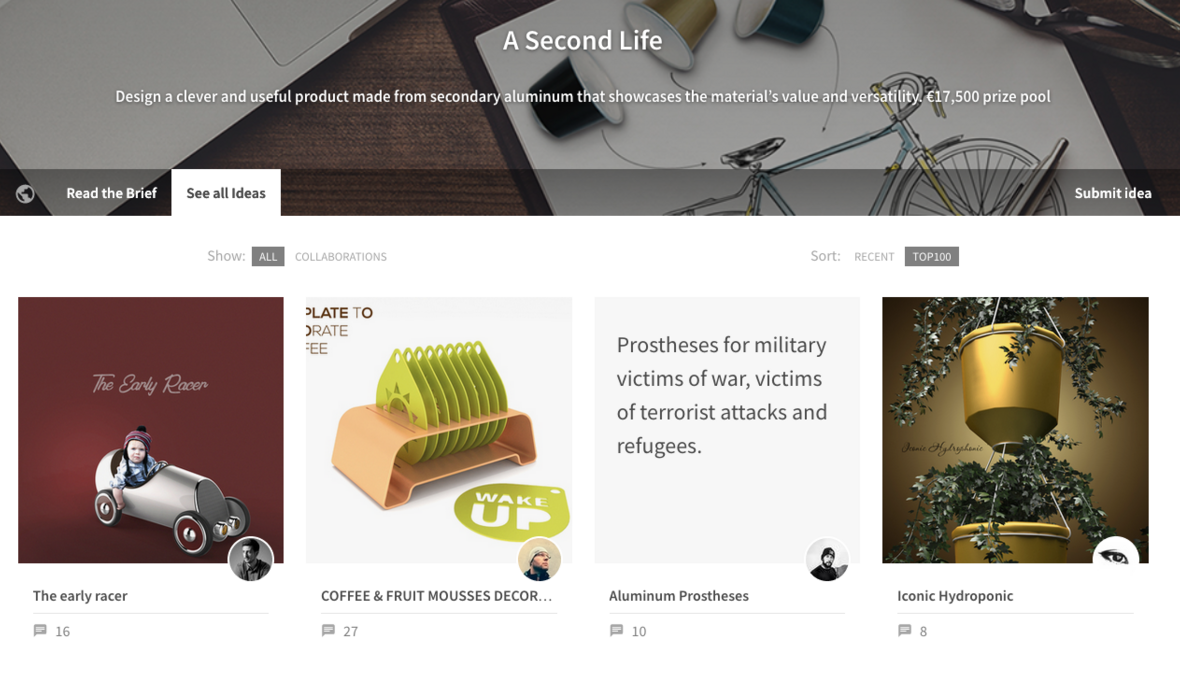1180x682 pixels.
Task: Open comments icon under Coffee & Fruit Mousses
Action: [328, 630]
